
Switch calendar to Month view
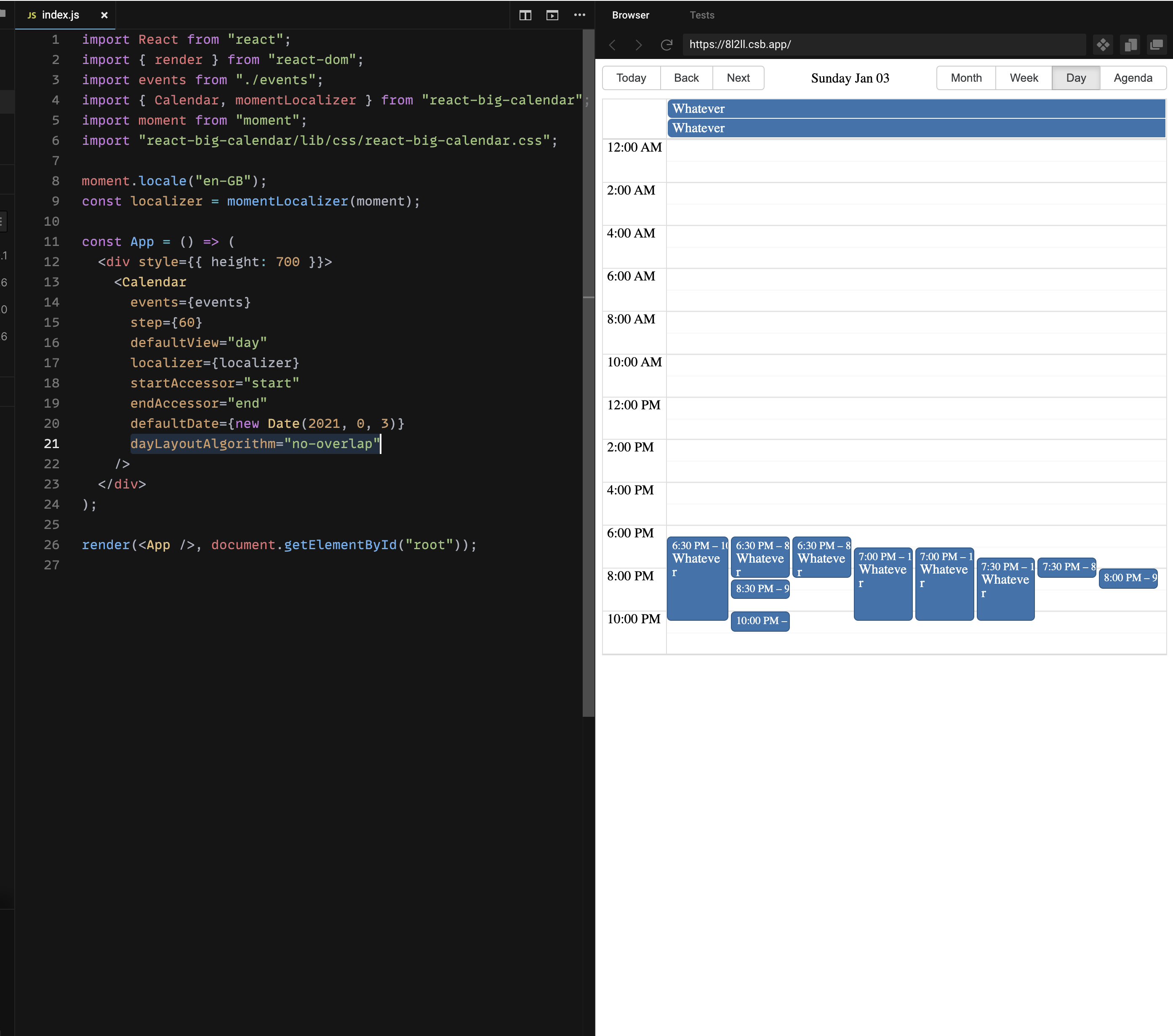(965, 77)
